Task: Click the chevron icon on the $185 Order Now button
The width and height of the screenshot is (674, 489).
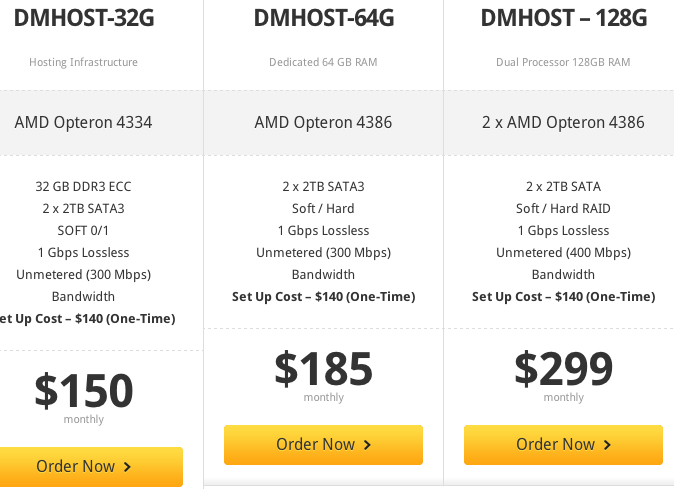Action: pyautogui.click(x=367, y=445)
